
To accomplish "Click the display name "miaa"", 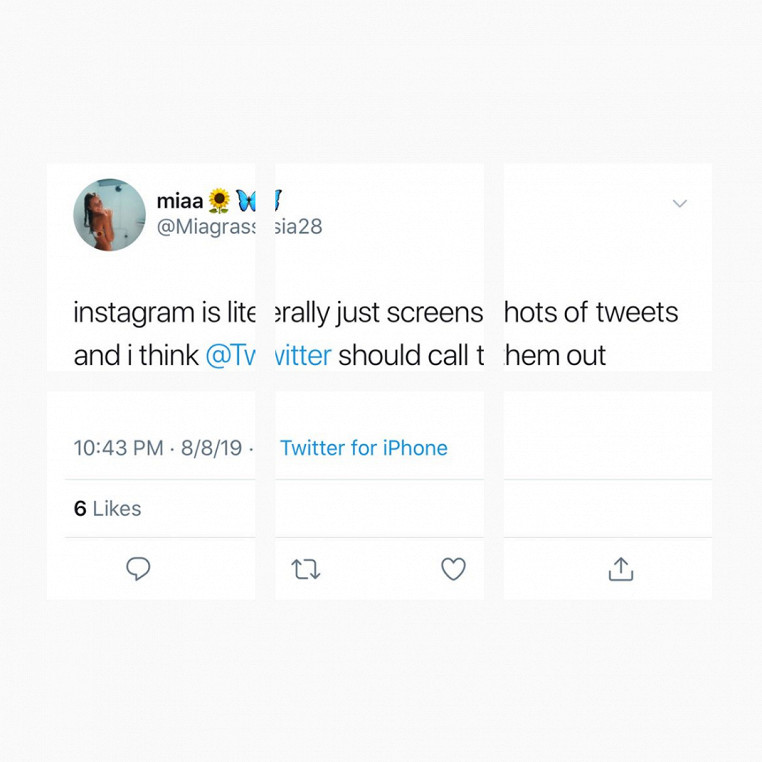I will pyautogui.click(x=180, y=202).
